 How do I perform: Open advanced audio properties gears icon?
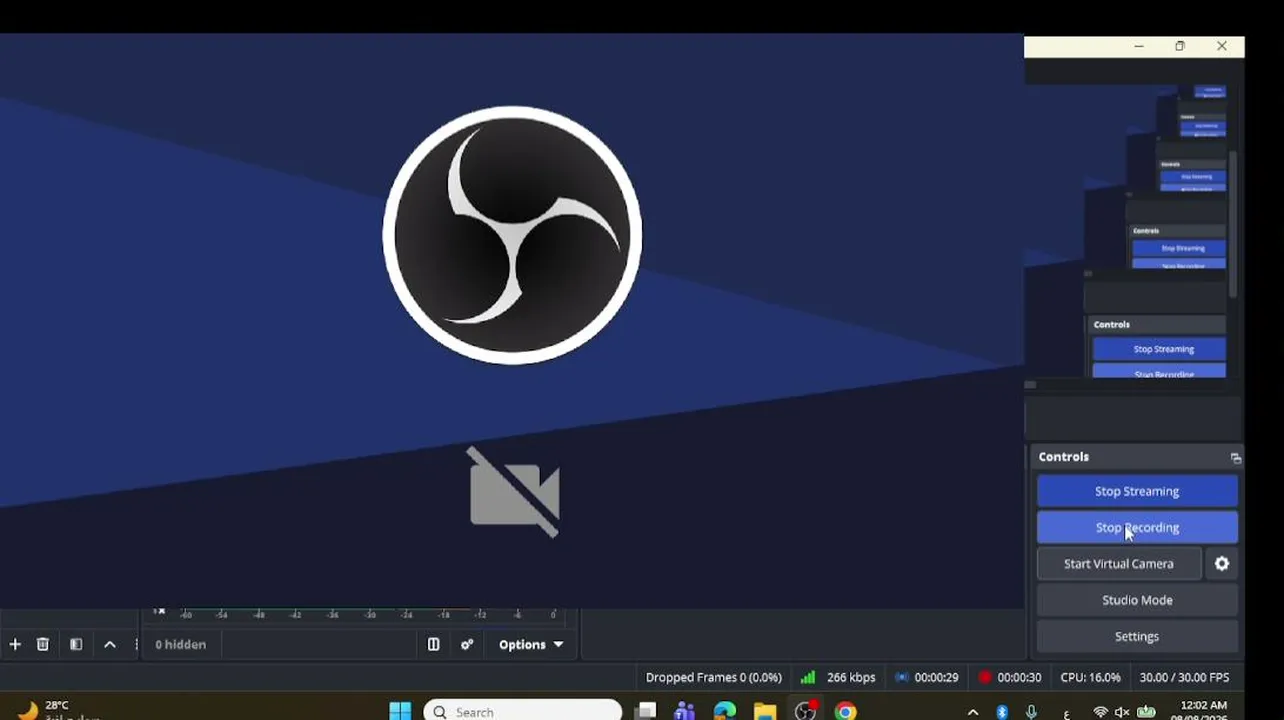click(x=467, y=645)
